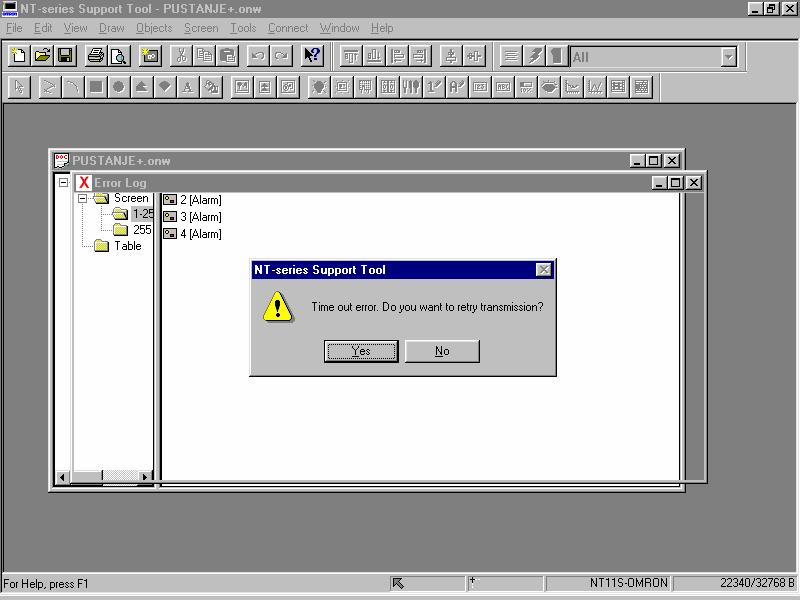This screenshot has width=800, height=600.
Task: Click the Align Left toolbar icon
Action: 397,56
